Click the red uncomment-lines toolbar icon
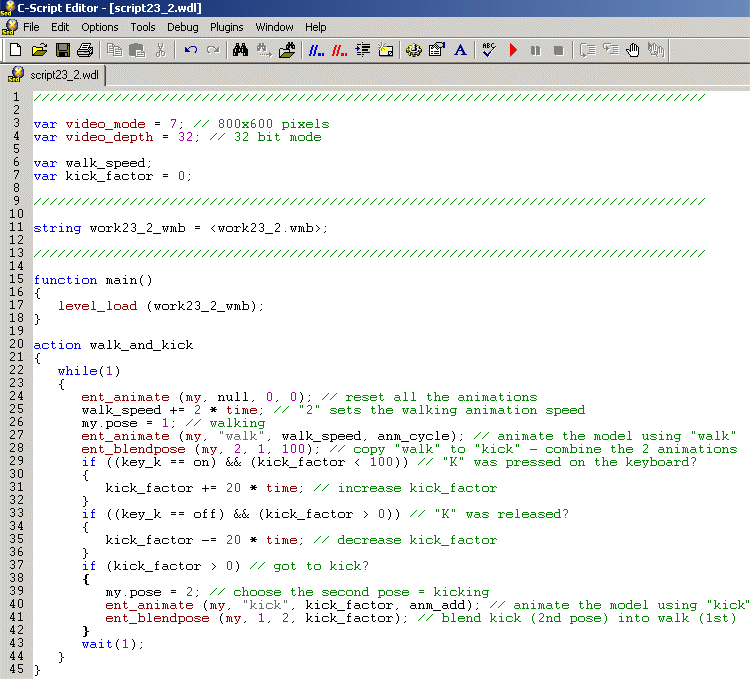Screen dimensions: 750x679 339,50
